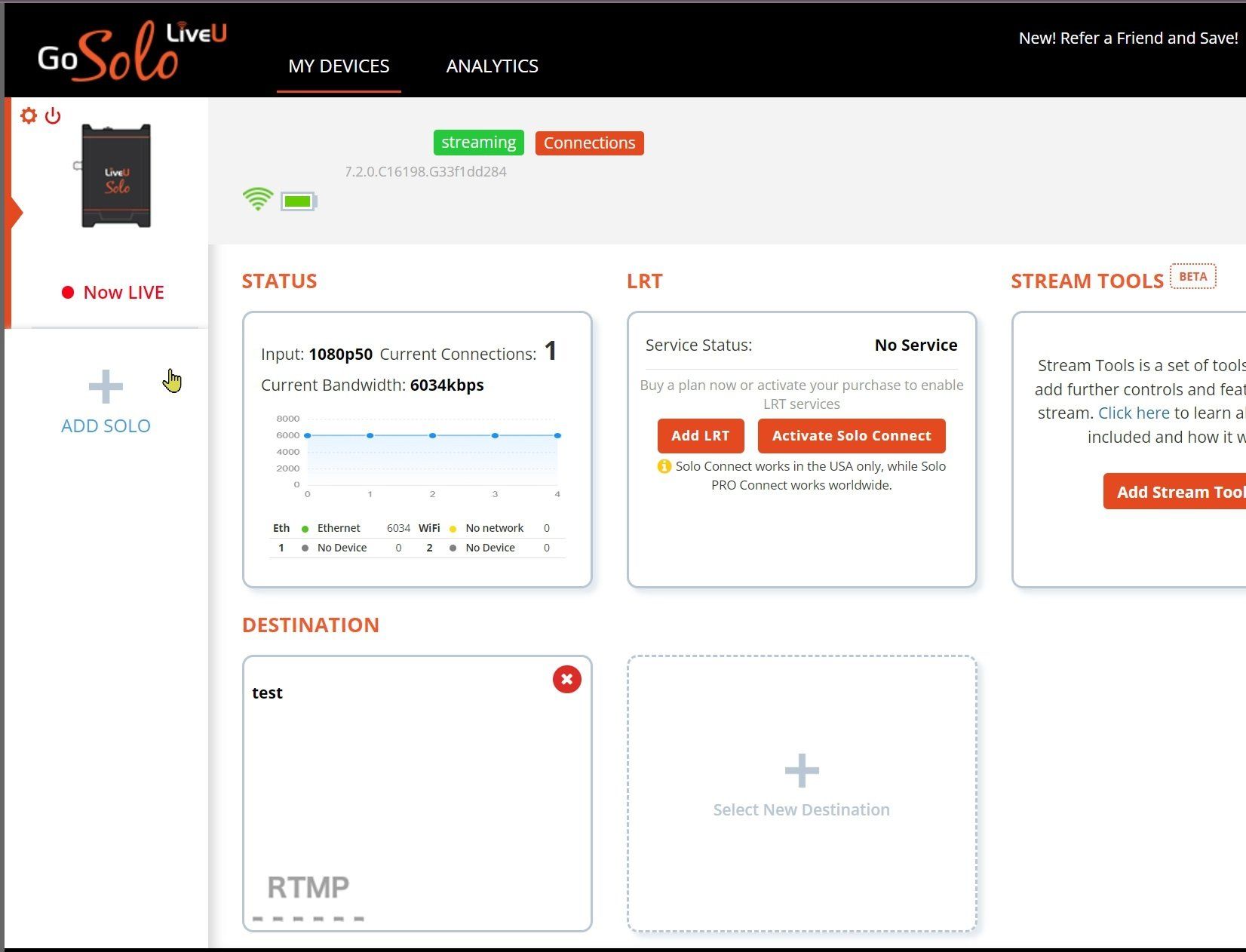1246x952 pixels.
Task: Open the Click here link in Stream Tools
Action: (1134, 413)
